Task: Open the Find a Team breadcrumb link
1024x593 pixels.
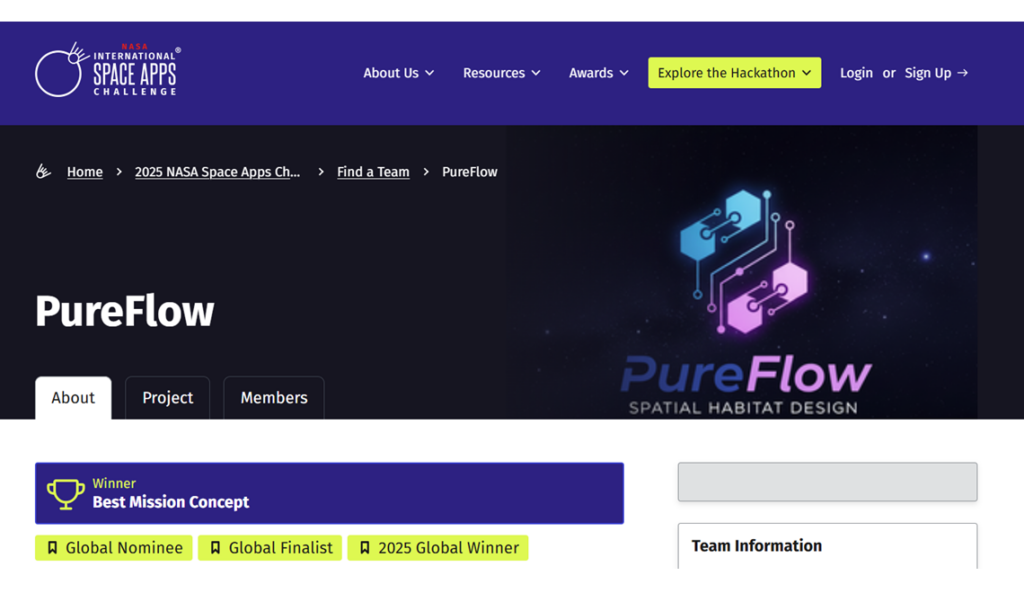Action: point(373,172)
